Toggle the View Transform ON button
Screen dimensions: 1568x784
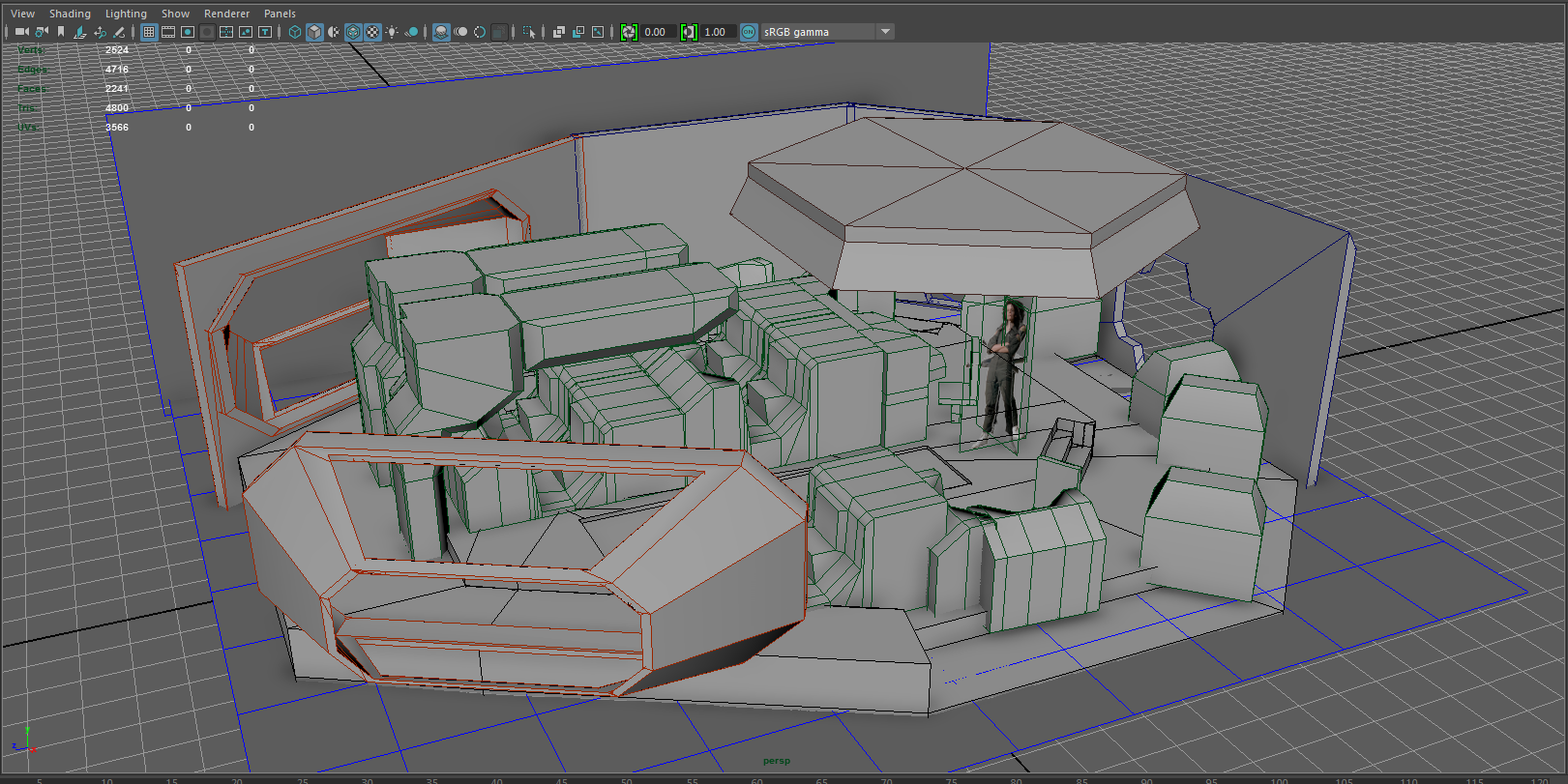click(749, 32)
